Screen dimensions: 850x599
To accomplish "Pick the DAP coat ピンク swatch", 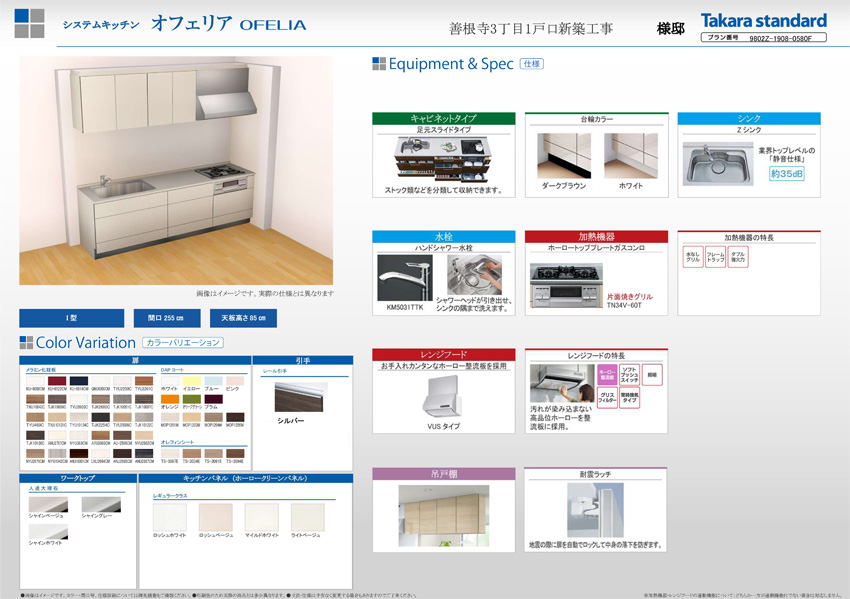I will pyautogui.click(x=235, y=381).
